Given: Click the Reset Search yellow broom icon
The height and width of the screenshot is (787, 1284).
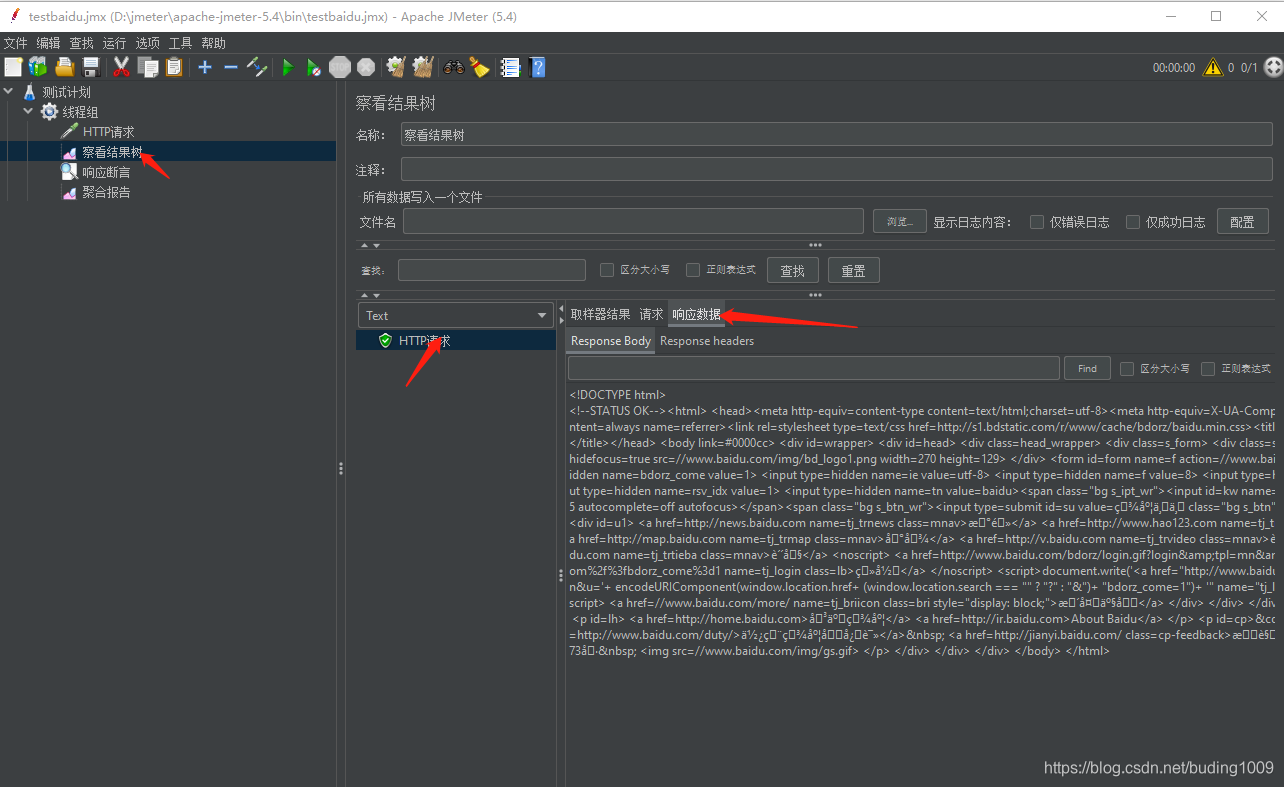Looking at the screenshot, I should point(480,67).
